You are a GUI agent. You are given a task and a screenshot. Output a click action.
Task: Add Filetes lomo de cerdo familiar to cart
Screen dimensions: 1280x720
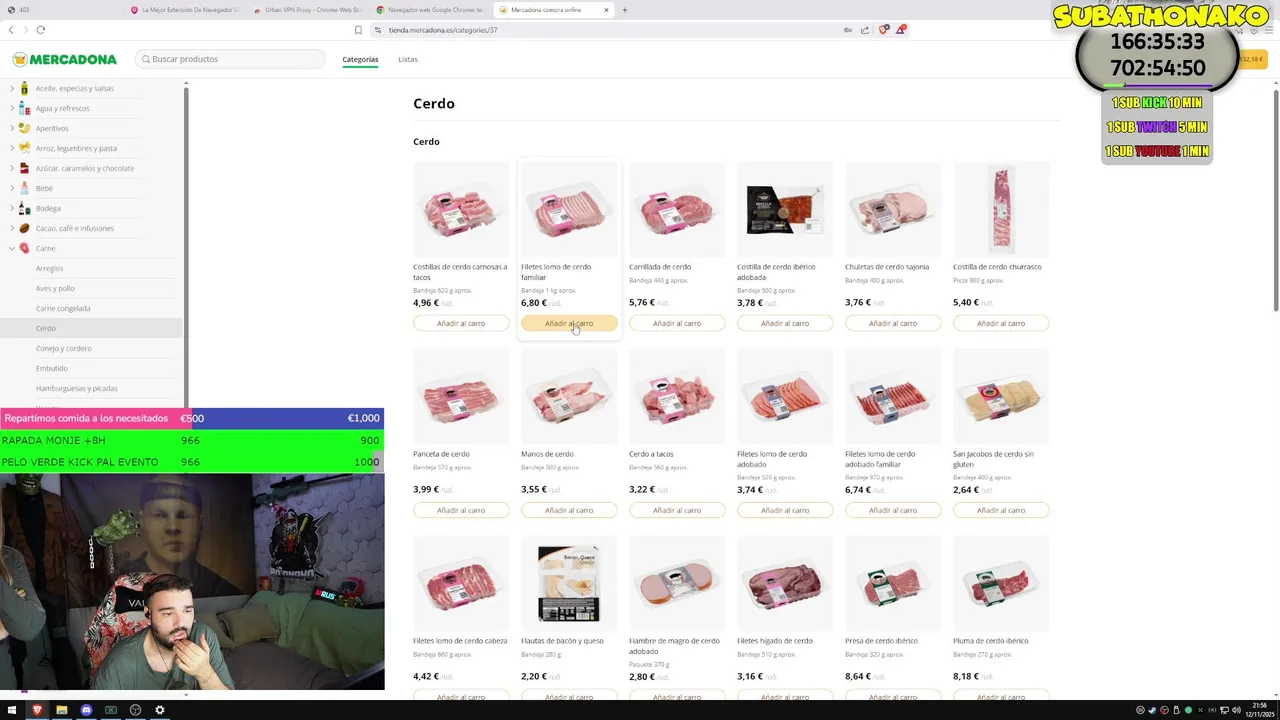pyautogui.click(x=569, y=323)
